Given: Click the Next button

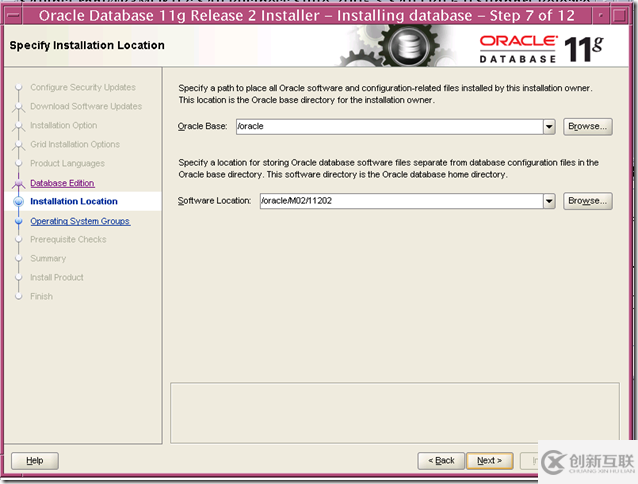Looking at the screenshot, I should [x=489, y=461].
